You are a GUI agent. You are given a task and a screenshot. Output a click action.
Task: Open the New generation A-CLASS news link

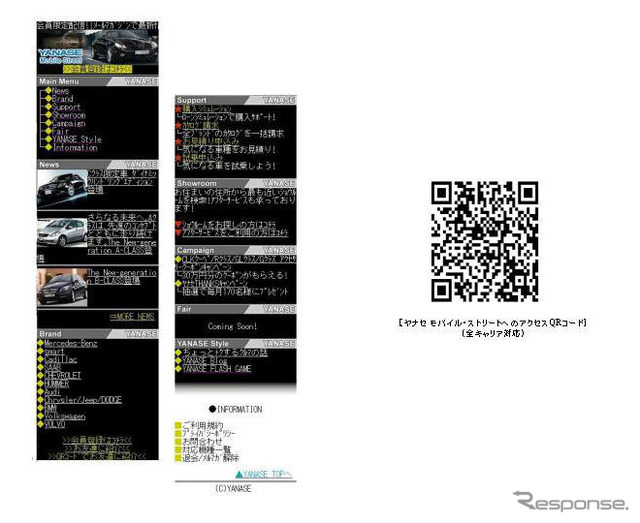[122, 234]
